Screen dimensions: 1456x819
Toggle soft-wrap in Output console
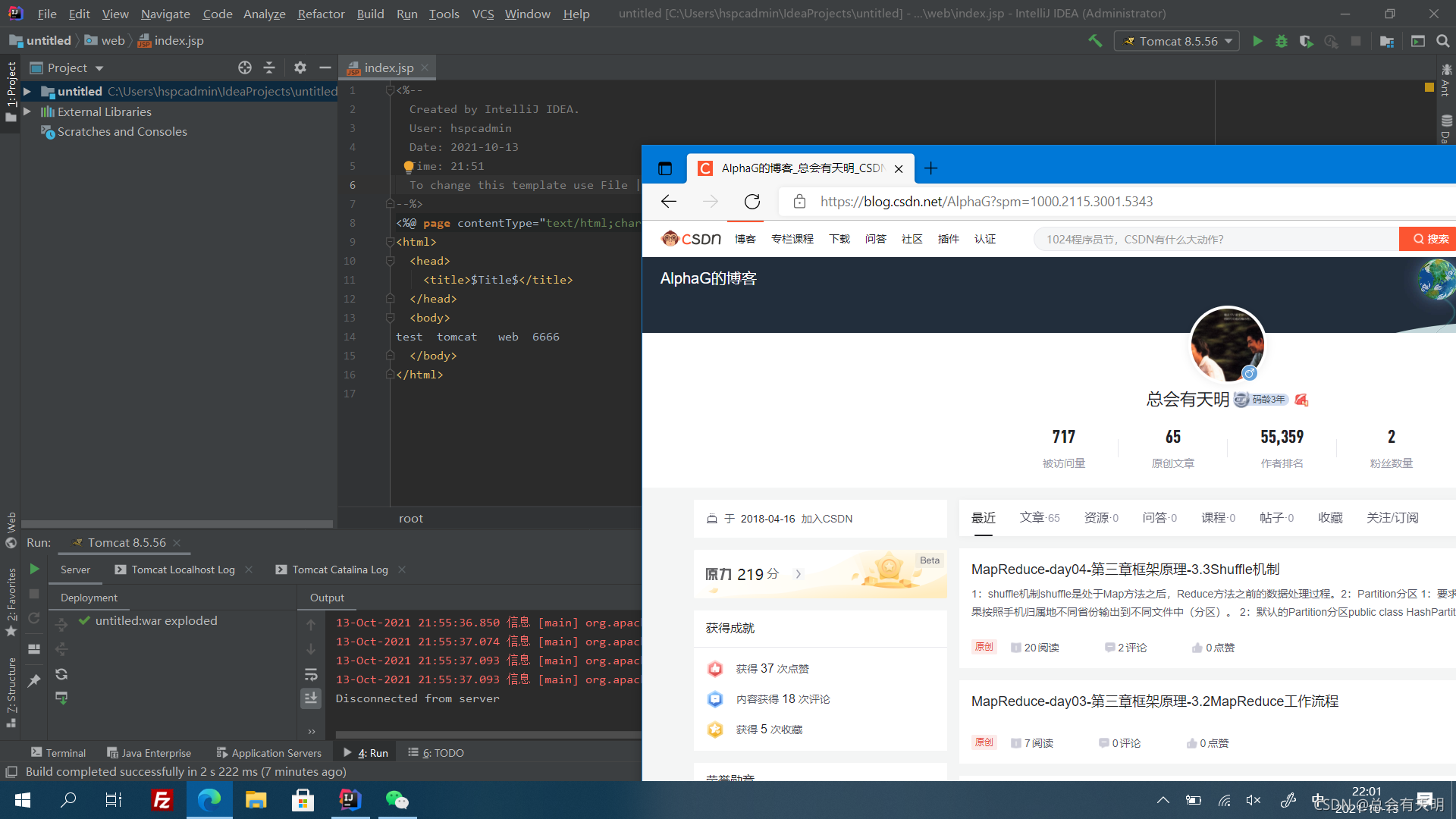point(311,674)
